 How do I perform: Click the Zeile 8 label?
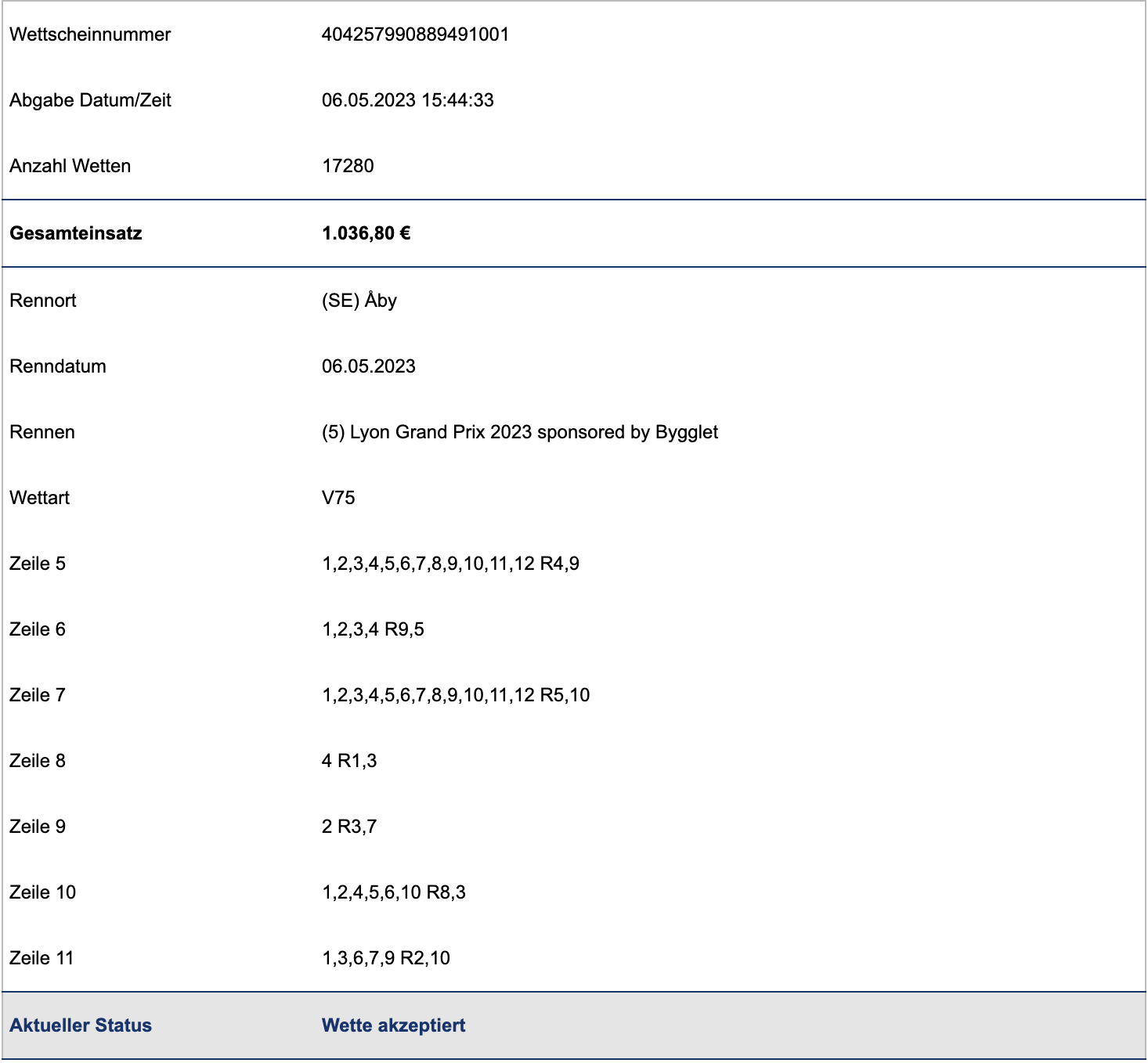tap(38, 761)
